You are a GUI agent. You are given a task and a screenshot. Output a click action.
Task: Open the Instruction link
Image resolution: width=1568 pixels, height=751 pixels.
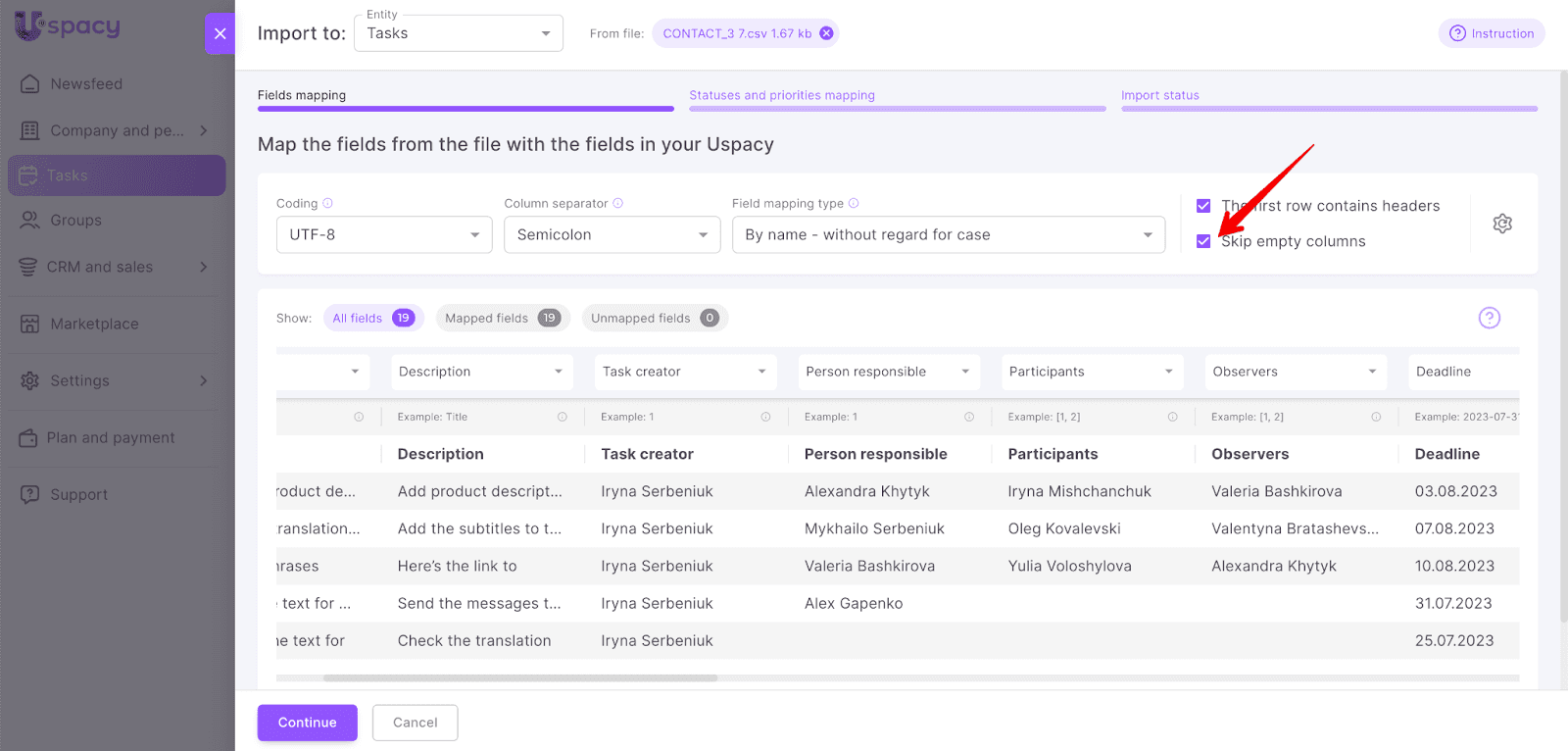1492,33
